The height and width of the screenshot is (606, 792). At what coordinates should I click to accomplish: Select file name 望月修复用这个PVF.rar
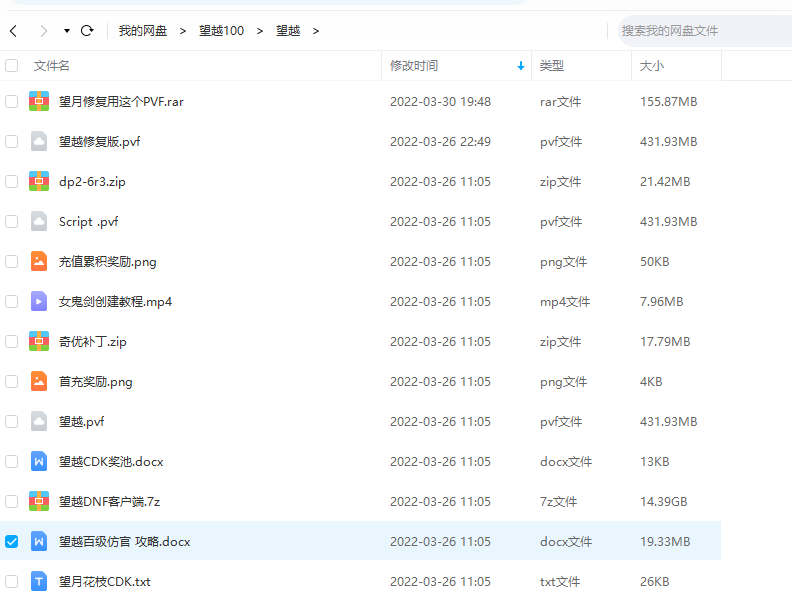pos(121,102)
